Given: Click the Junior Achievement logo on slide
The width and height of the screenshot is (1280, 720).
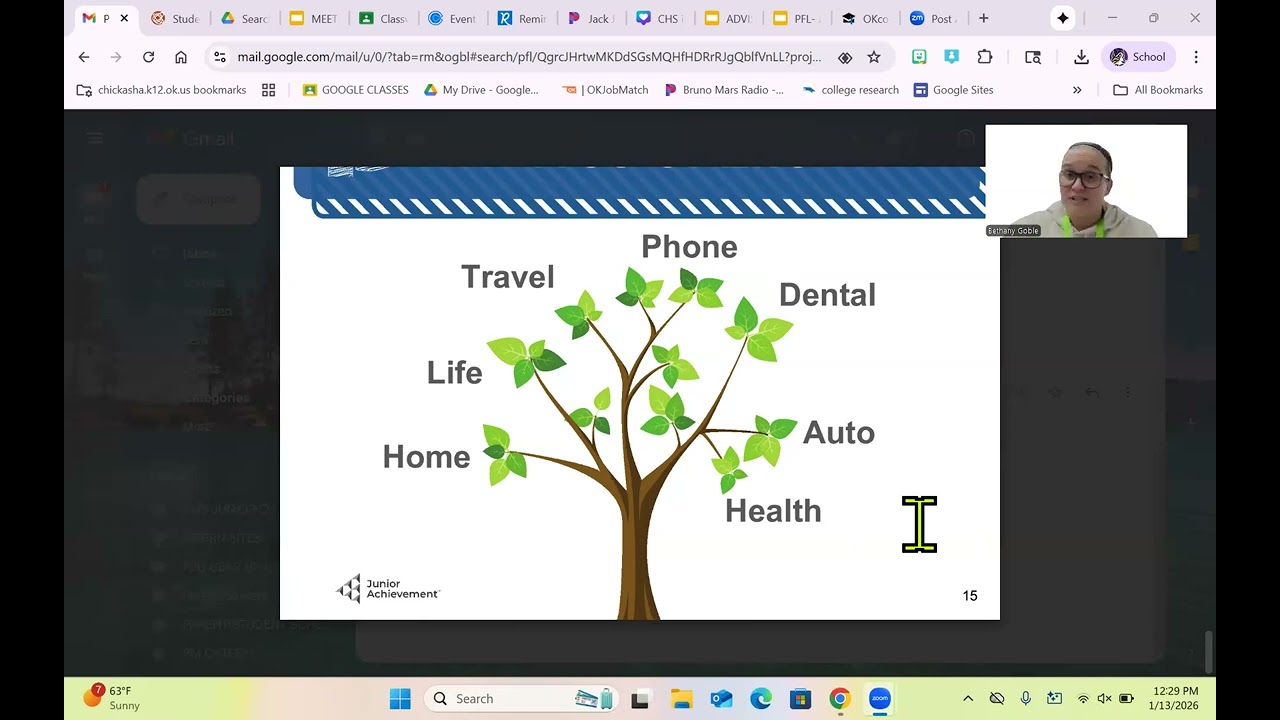Looking at the screenshot, I should [x=388, y=589].
